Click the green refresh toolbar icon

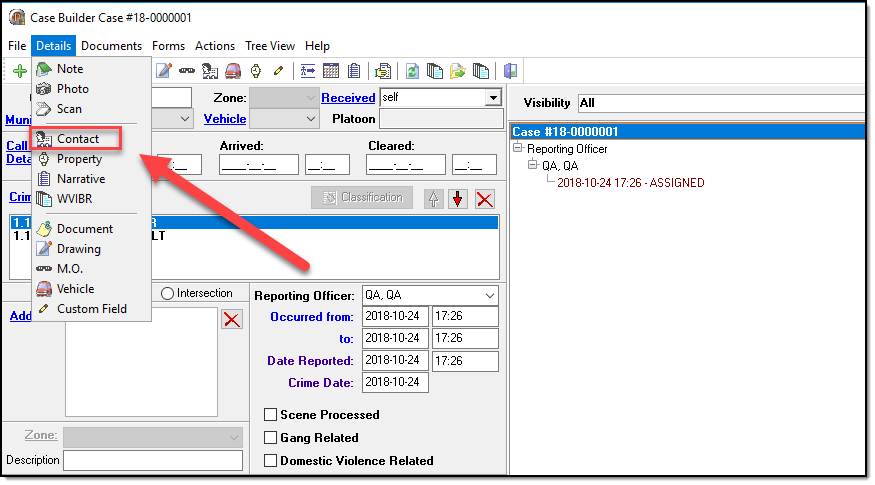click(x=411, y=71)
